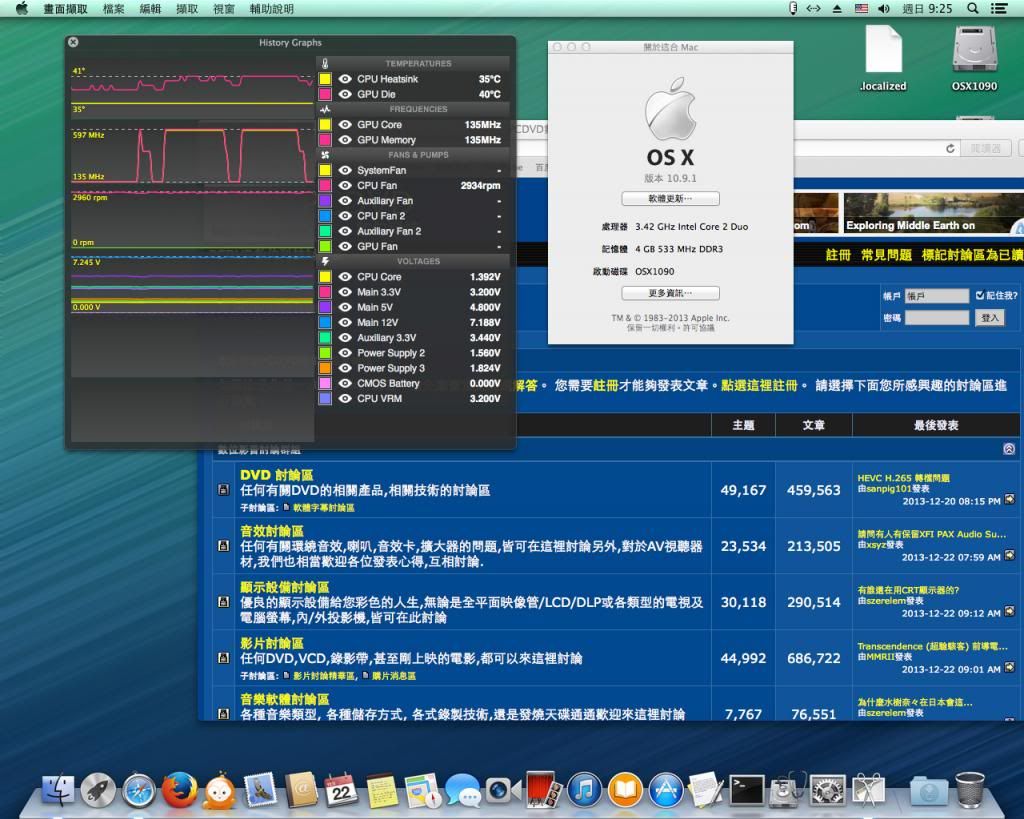Open the 編輯 menu
Image resolution: width=1024 pixels, height=819 pixels.
[150, 8]
